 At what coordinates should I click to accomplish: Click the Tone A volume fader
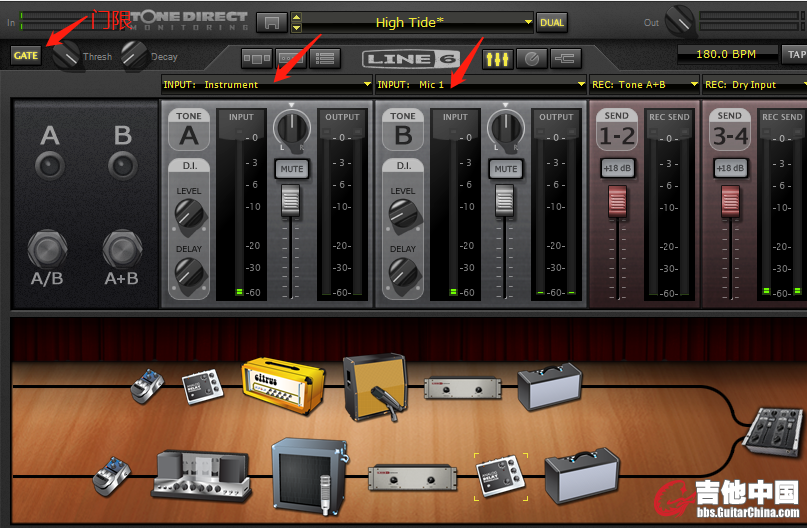[291, 201]
